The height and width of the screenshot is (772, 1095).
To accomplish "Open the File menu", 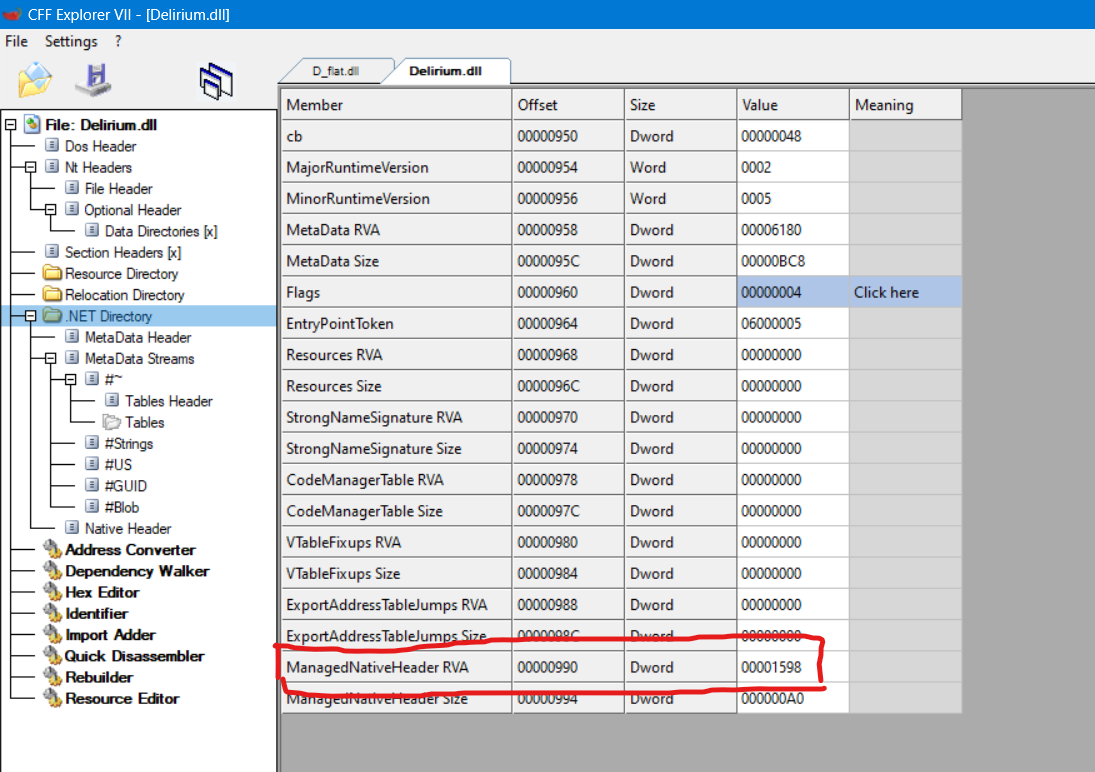I will click(x=16, y=41).
